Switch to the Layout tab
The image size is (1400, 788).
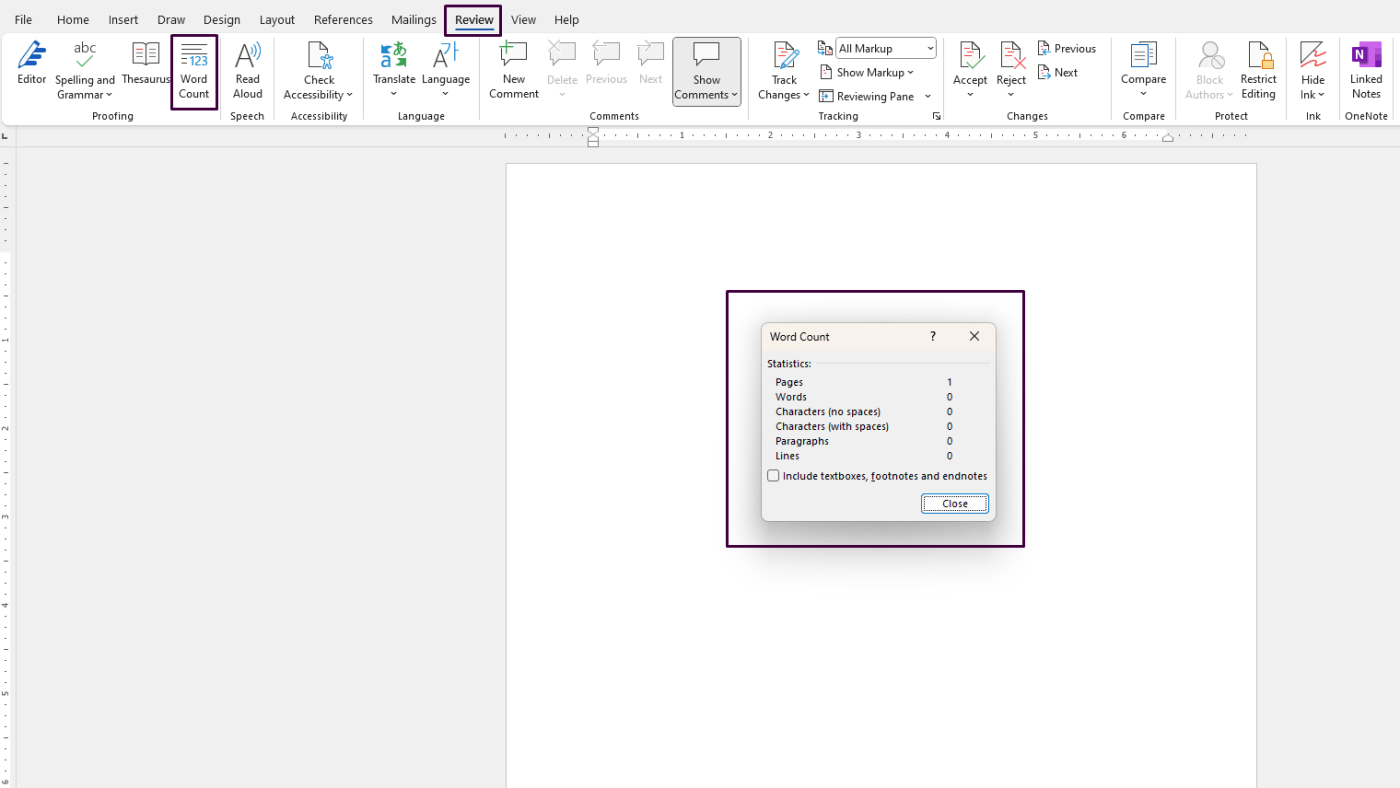coord(277,19)
